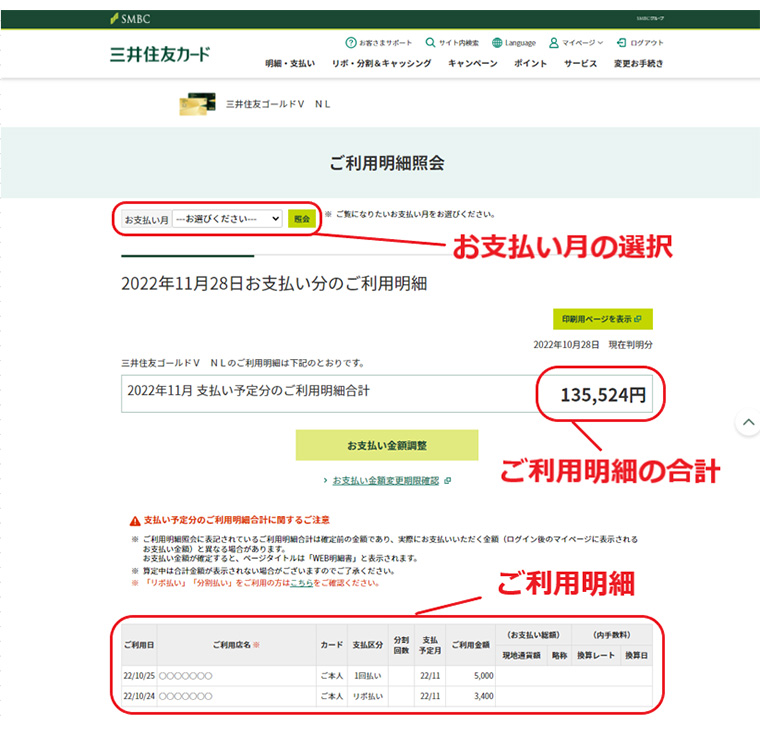Click the ご利用金額 column header
Viewport: 760px width, 735px height.
[x=471, y=645]
